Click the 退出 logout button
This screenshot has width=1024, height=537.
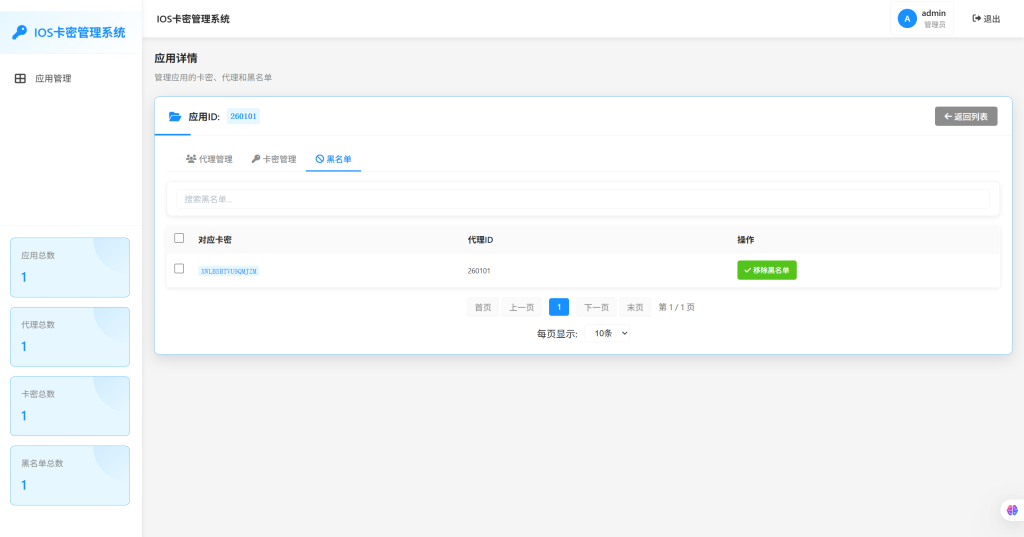986,19
